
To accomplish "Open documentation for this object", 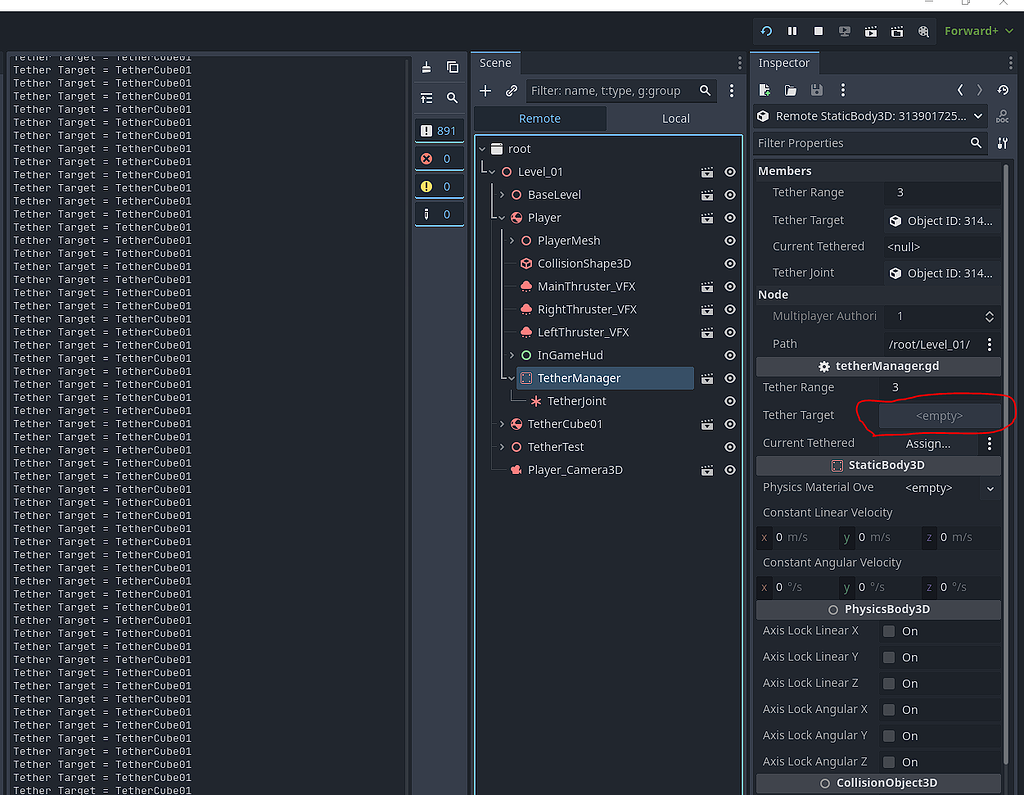I will pyautogui.click(x=1002, y=117).
